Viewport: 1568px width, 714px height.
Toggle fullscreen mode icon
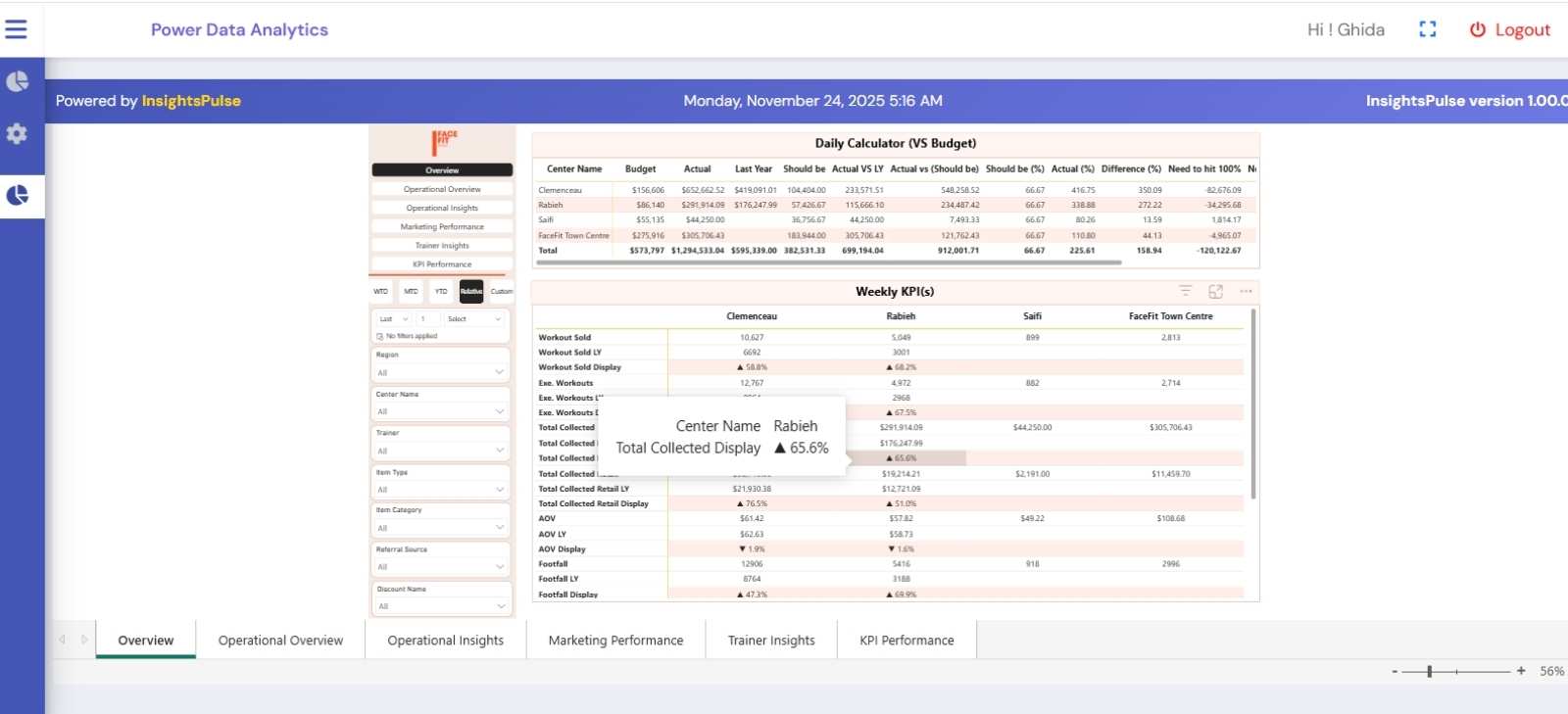1427,29
